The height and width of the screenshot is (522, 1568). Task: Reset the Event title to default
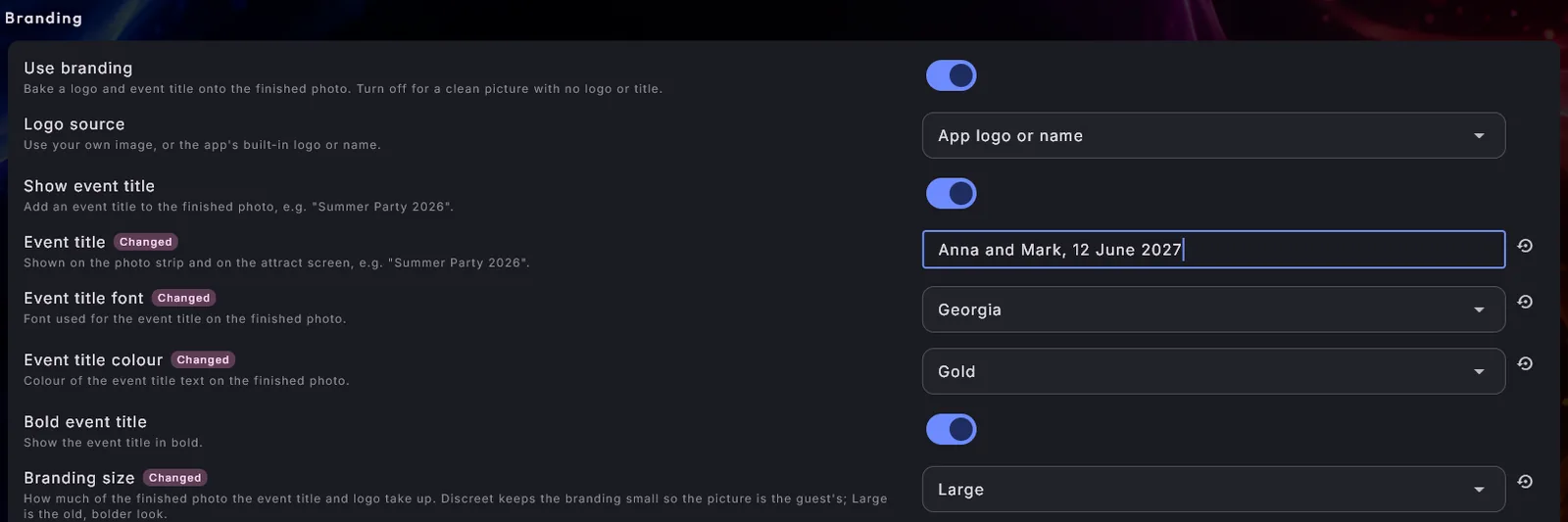click(x=1525, y=246)
